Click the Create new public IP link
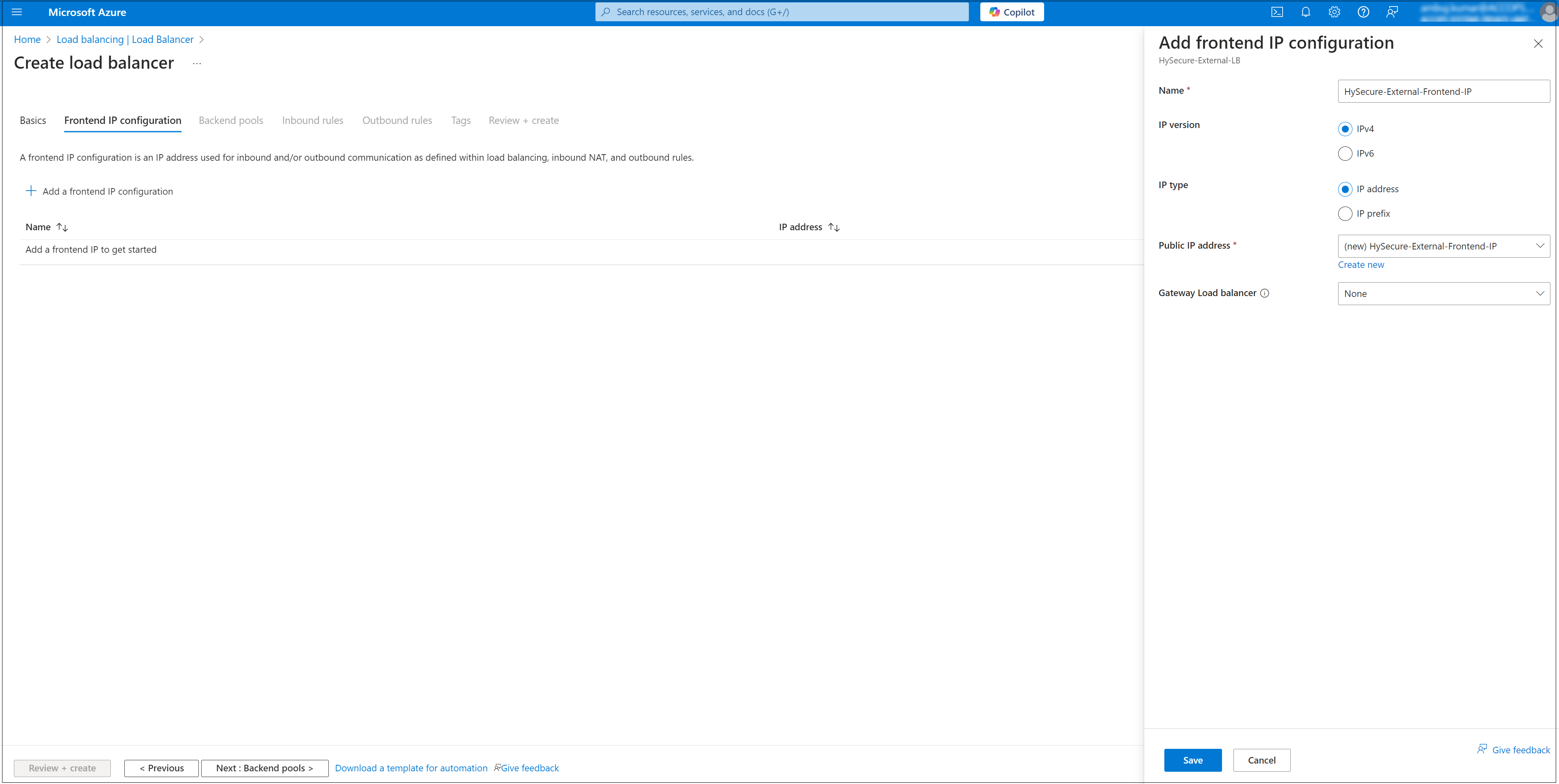The width and height of the screenshot is (1559, 784). coord(1361,265)
